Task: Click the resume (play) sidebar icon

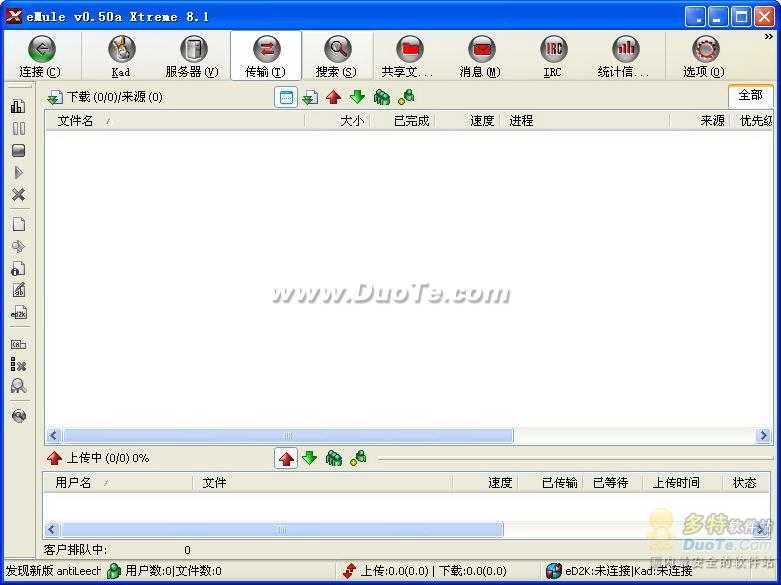Action: click(18, 173)
